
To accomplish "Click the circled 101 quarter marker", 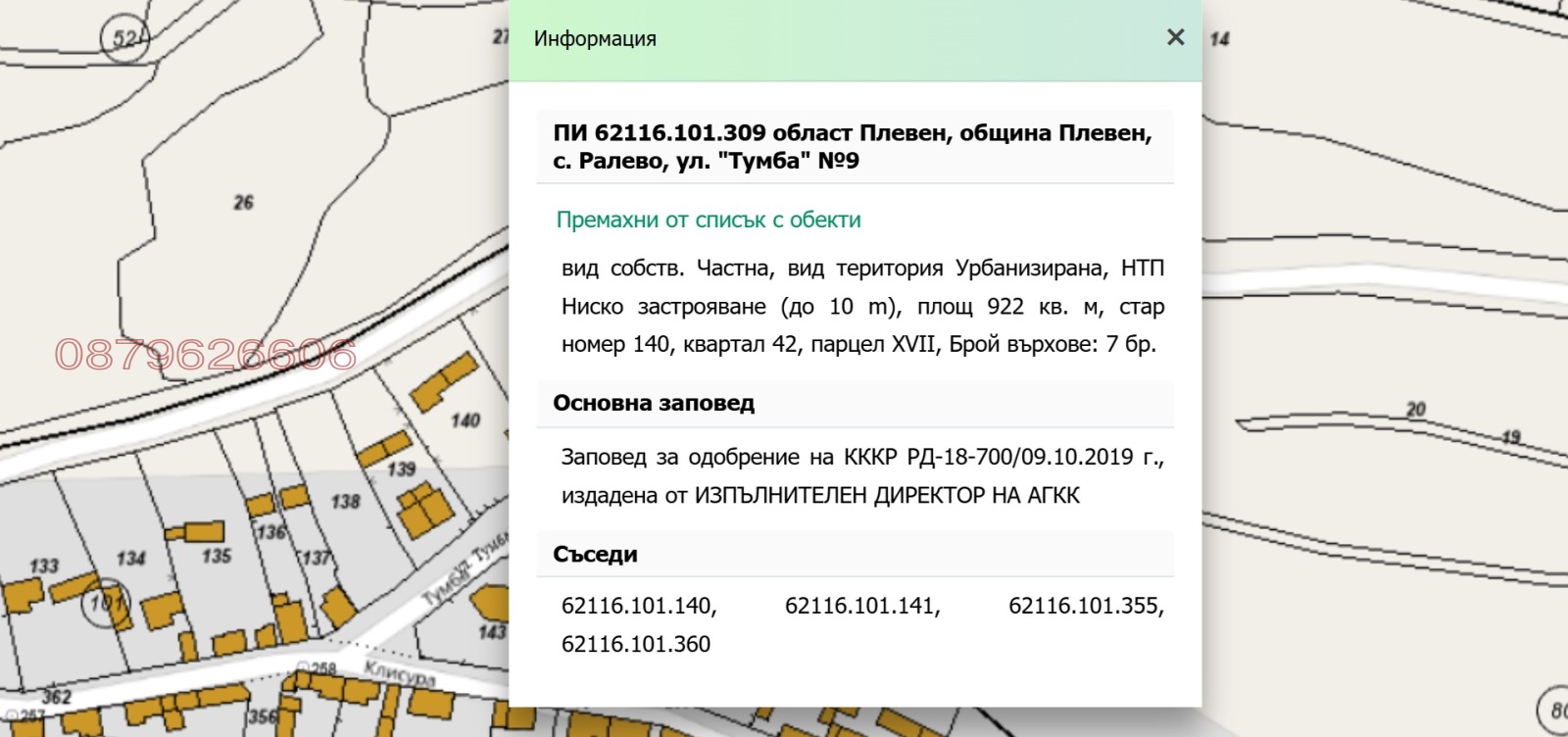I will click(106, 602).
